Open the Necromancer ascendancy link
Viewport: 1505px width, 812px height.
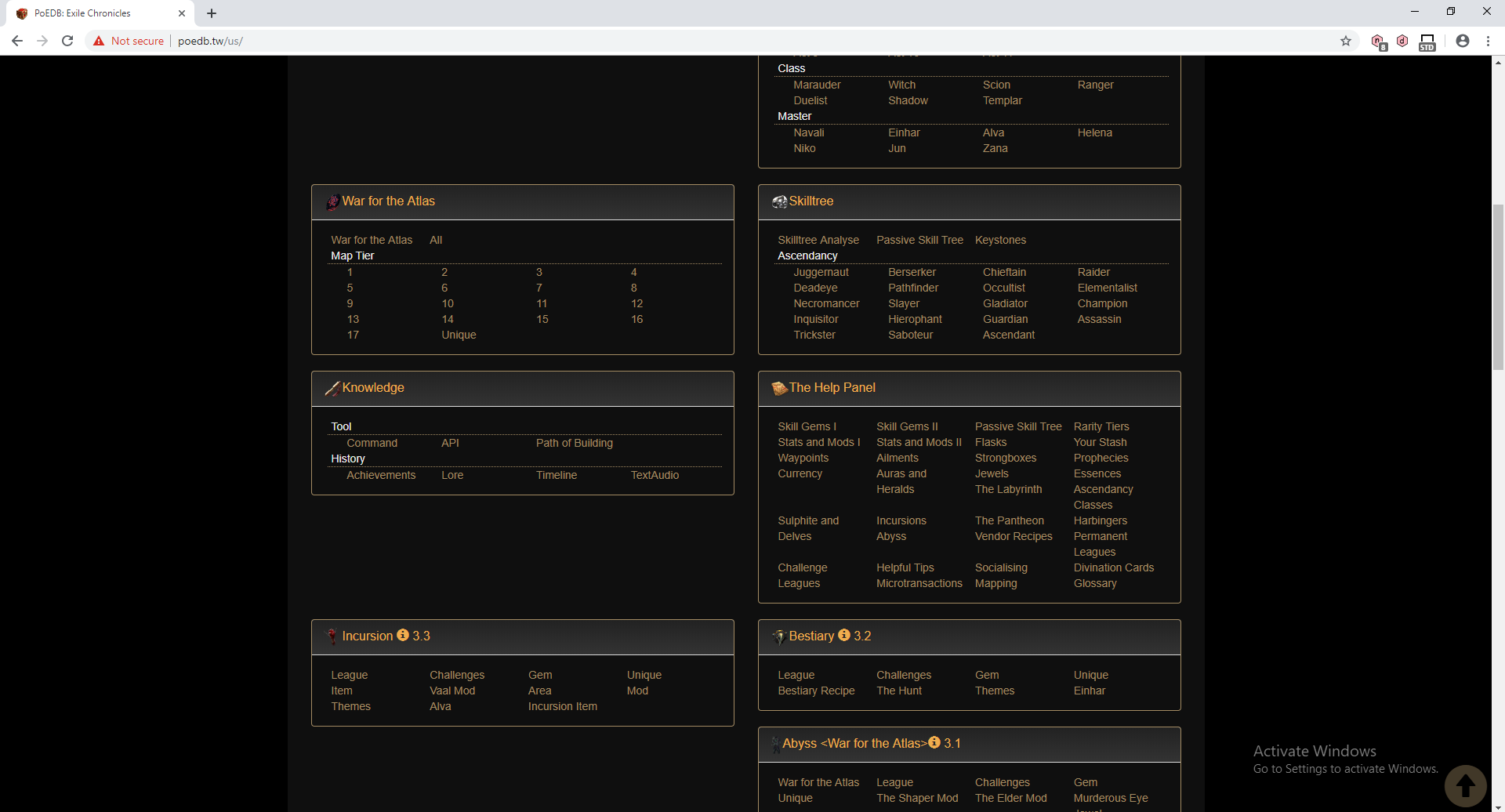click(826, 303)
